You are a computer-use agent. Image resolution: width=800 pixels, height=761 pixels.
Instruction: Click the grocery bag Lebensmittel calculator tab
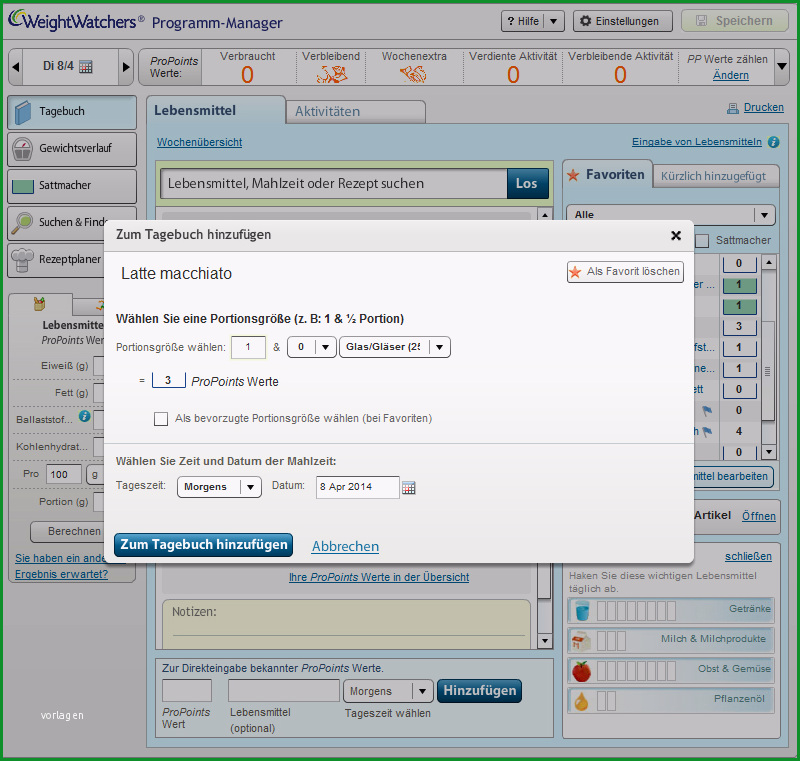pyautogui.click(x=40, y=304)
